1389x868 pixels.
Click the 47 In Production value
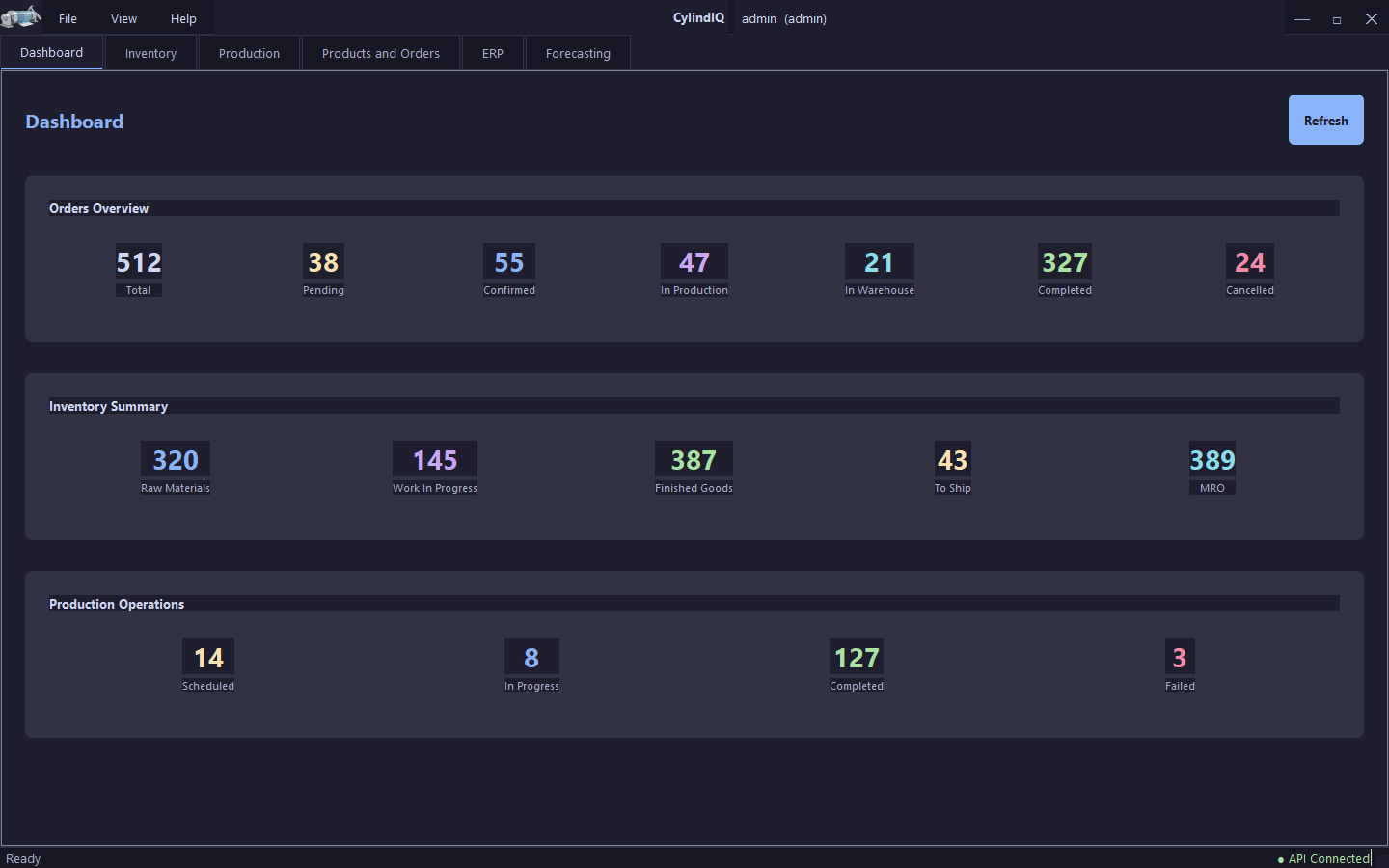[694, 262]
